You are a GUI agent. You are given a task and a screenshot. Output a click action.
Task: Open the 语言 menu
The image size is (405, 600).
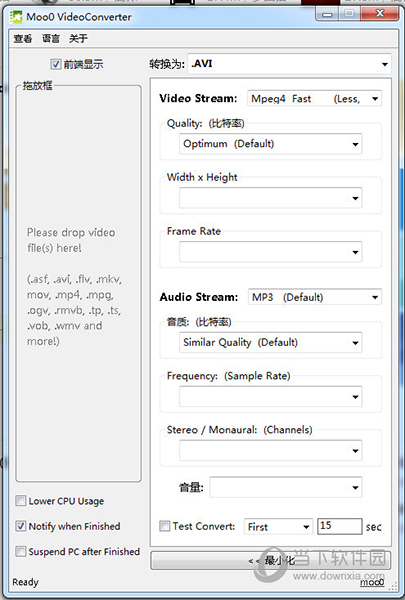click(51, 38)
